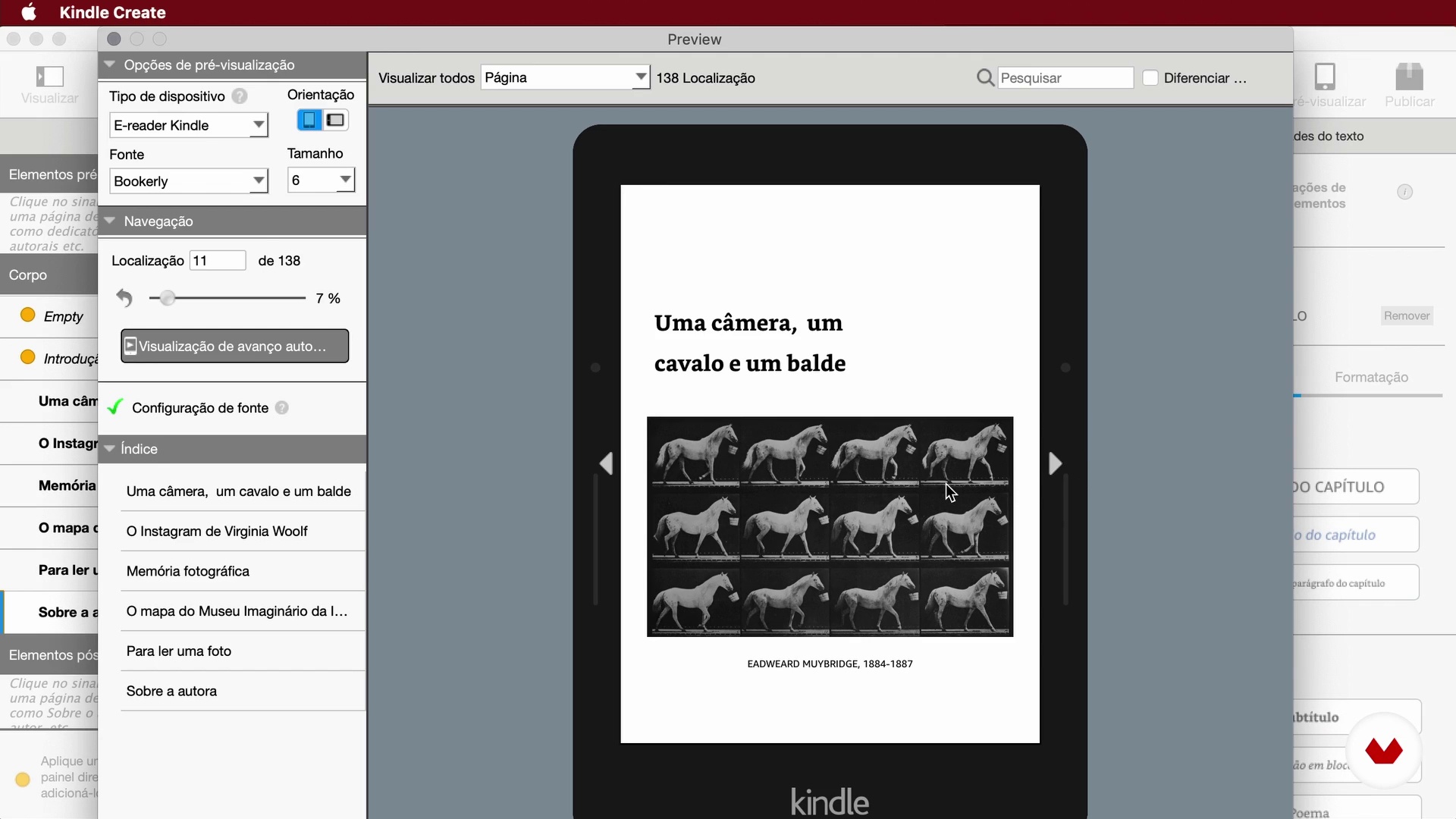Click the Remover button in main window
This screenshot has height=819, width=1456.
pyautogui.click(x=1406, y=316)
